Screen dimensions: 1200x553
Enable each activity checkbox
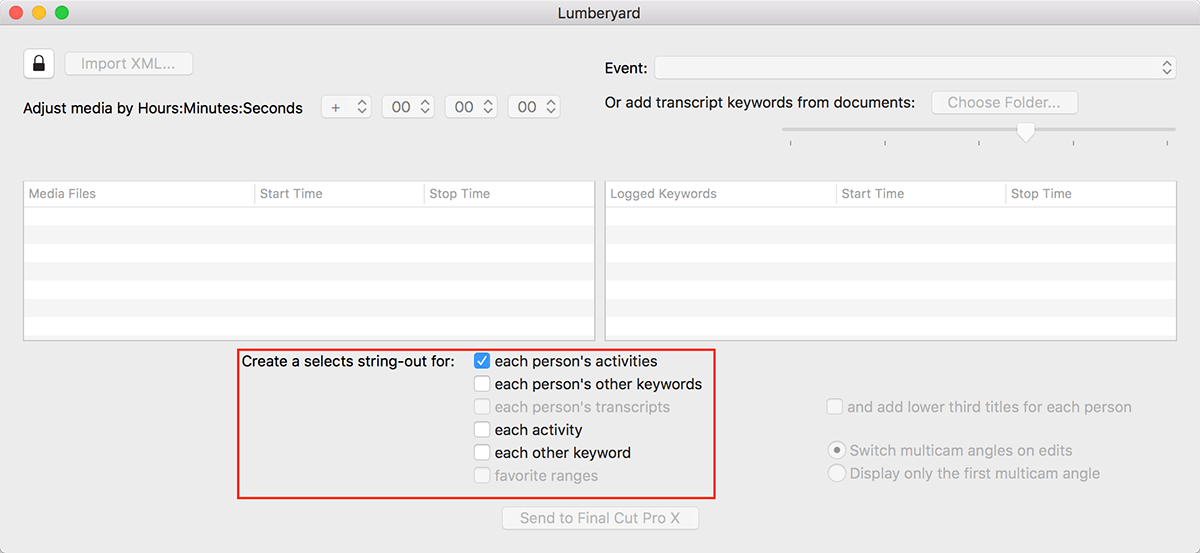482,430
